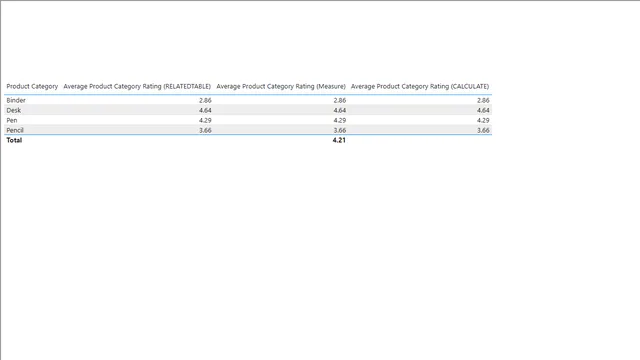Click Desk RELATEDTABLE value 4.64
640x360 pixels.
pos(205,110)
